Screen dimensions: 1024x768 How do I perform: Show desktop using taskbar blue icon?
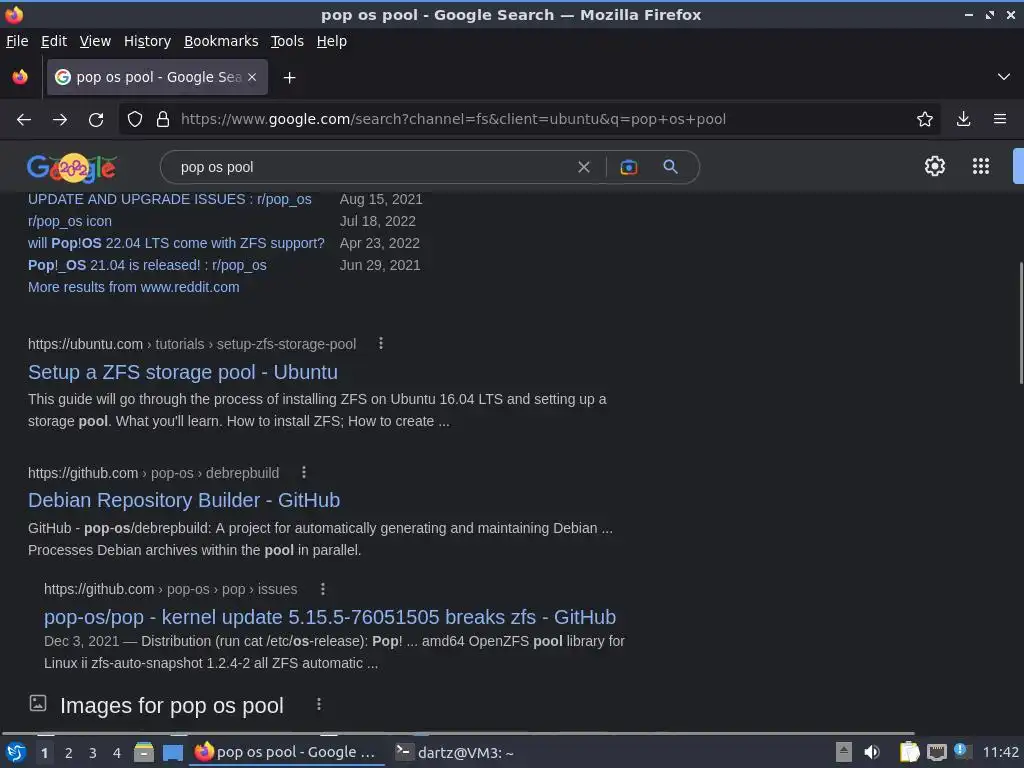[x=172, y=752]
